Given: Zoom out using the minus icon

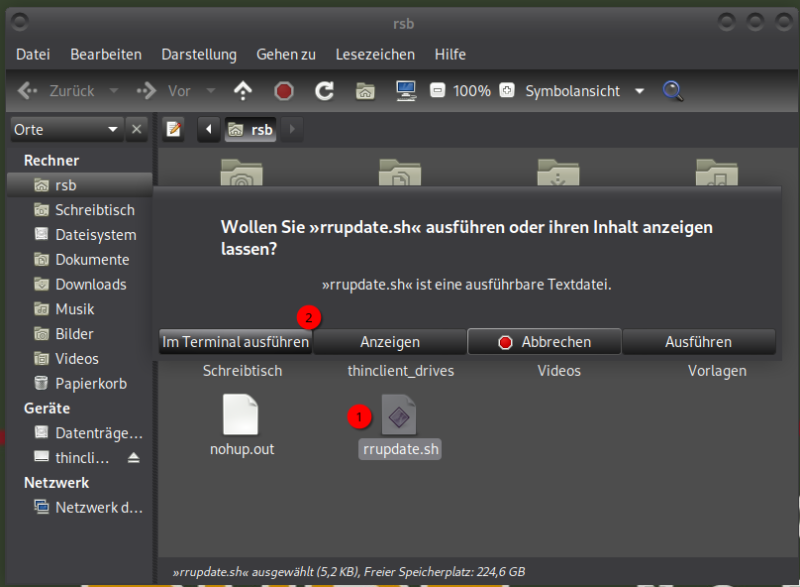Looking at the screenshot, I should click(x=437, y=91).
